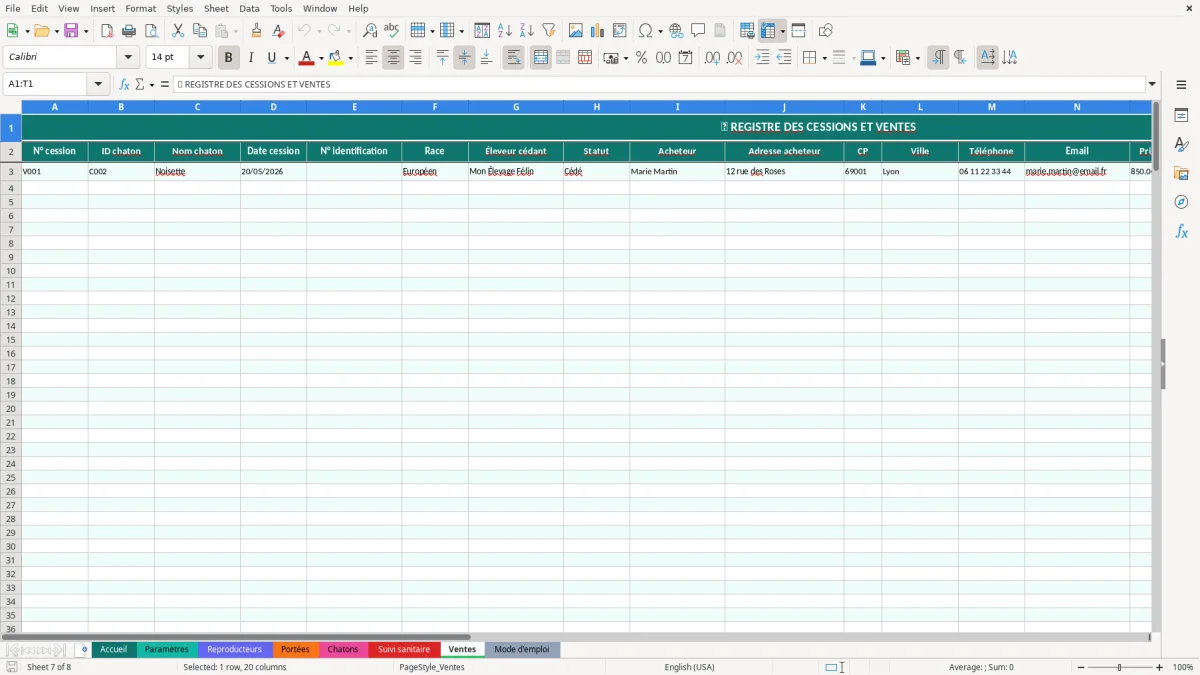Click the Save document icon
The height and width of the screenshot is (675, 1200).
[x=71, y=31]
